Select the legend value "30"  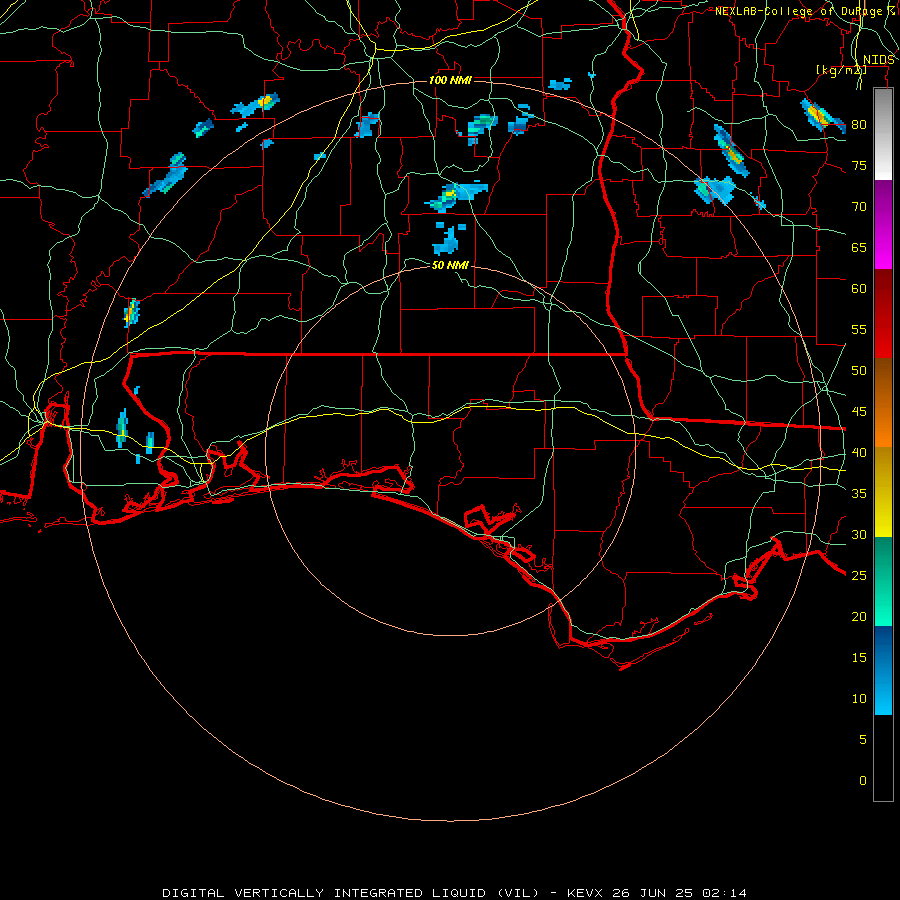pos(859,534)
